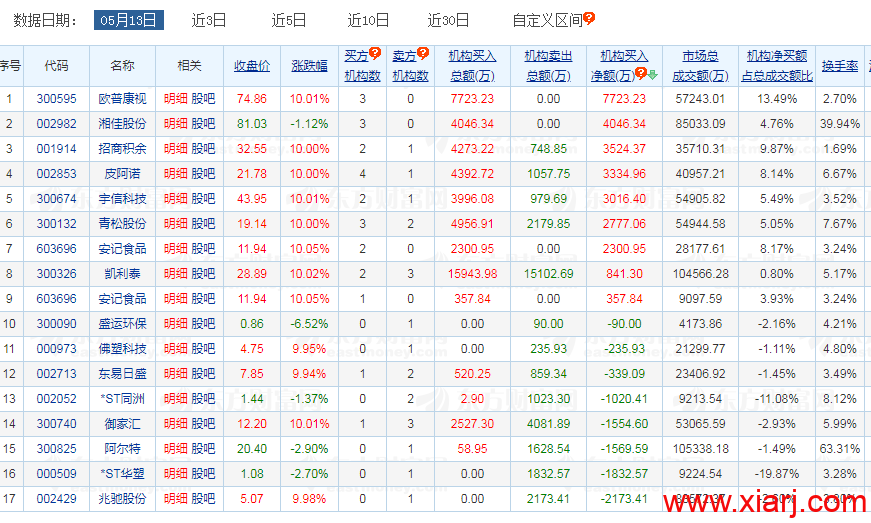This screenshot has height=523, width=871.
Task: Open stock code 300326
Action: 57,274
